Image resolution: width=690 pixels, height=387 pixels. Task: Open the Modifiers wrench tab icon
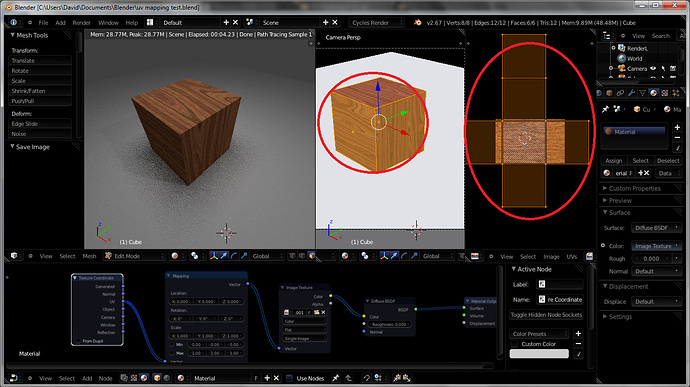tap(631, 93)
